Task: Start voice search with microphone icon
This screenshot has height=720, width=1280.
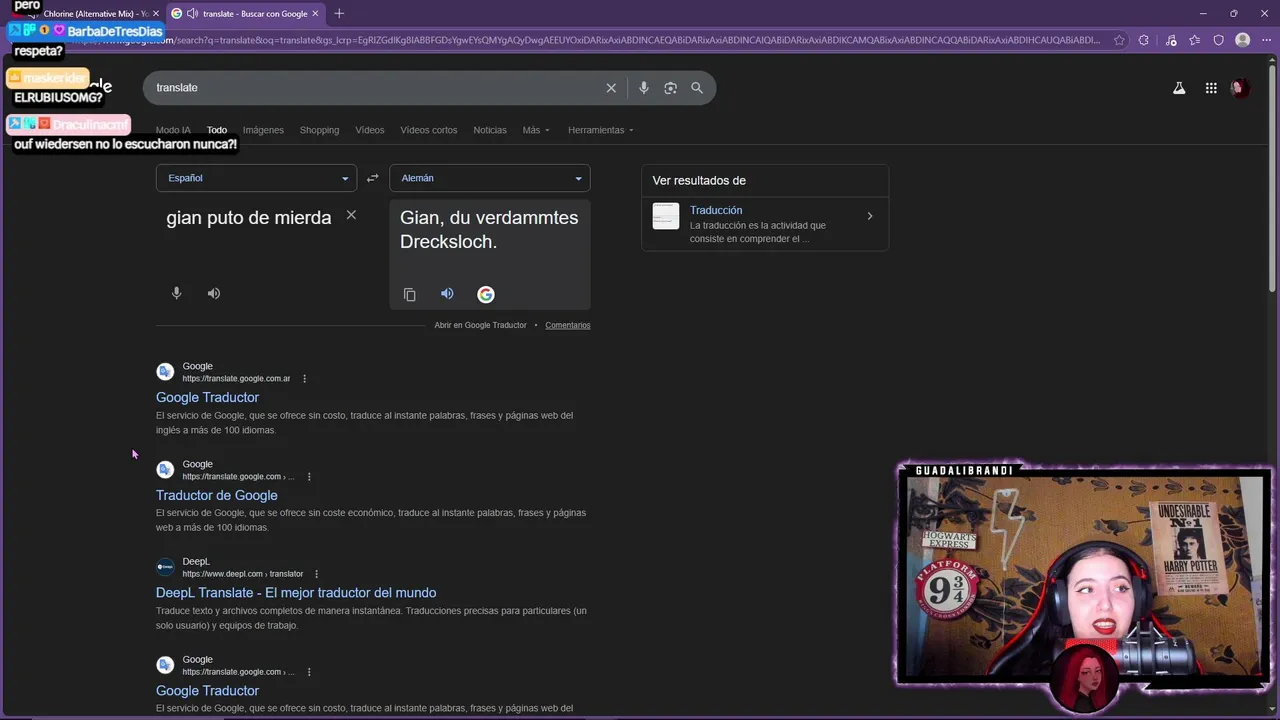Action: 644,88
